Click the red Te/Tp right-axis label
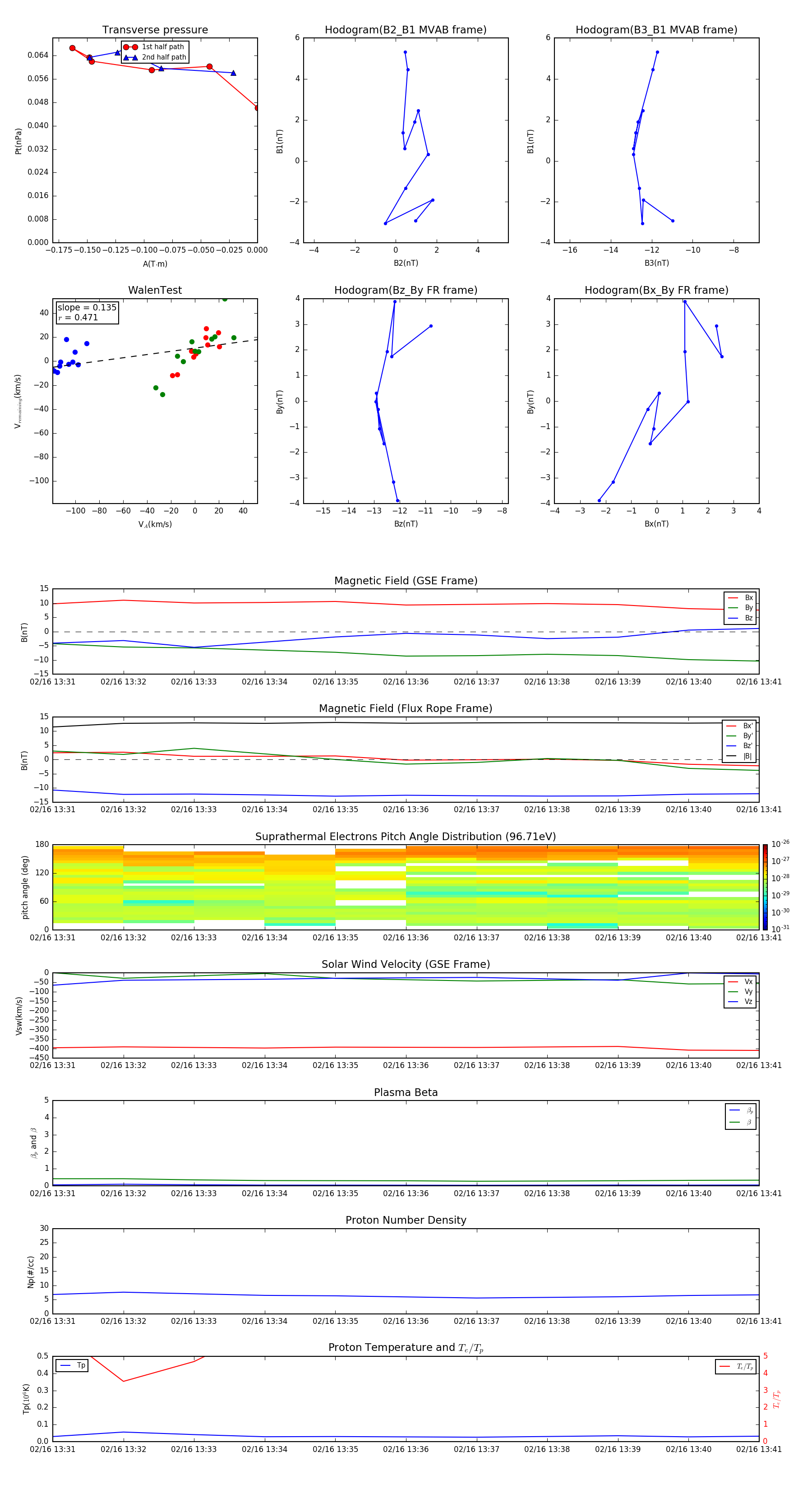 [777, 1399]
